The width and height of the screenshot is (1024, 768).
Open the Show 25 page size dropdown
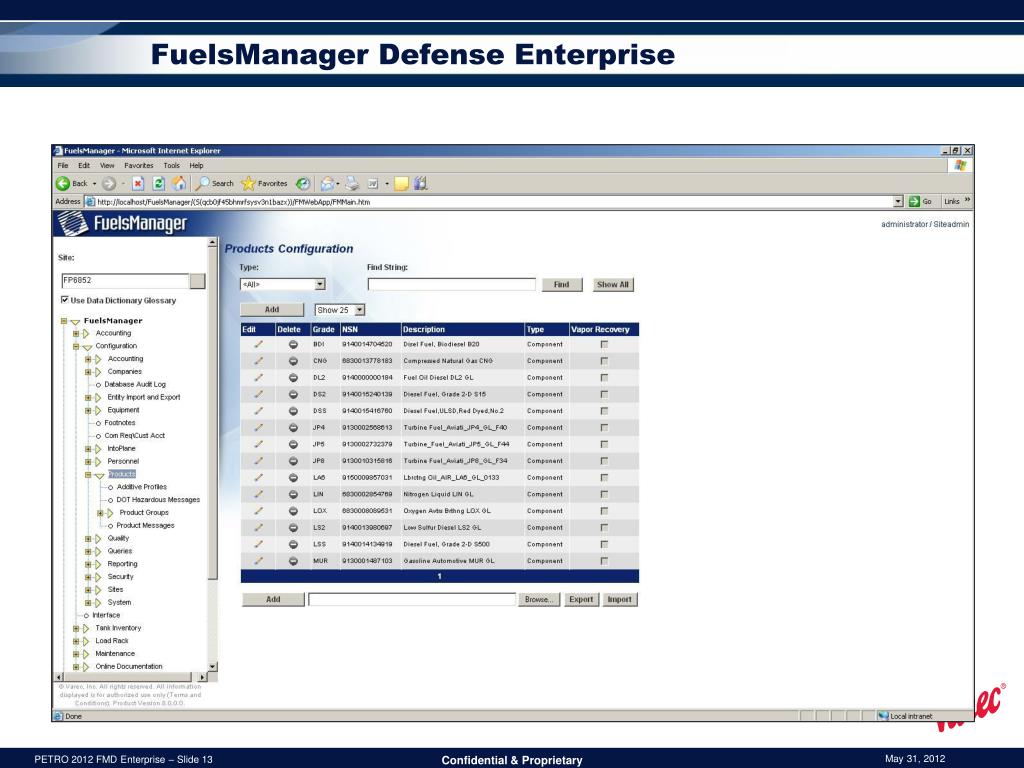tap(340, 310)
